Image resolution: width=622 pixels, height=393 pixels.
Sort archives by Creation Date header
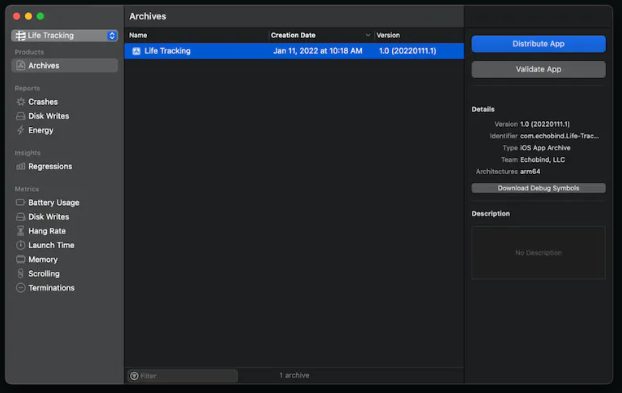tap(293, 35)
